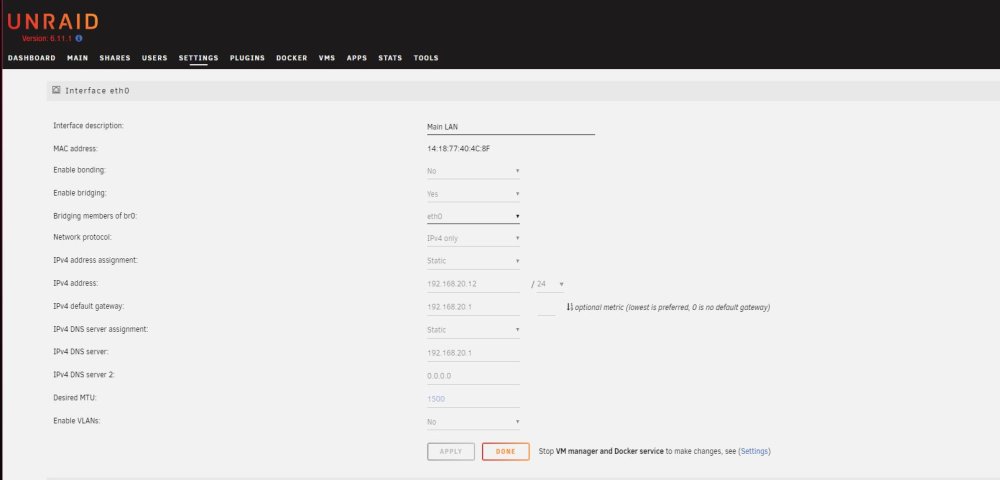Image resolution: width=1000 pixels, height=480 pixels.
Task: Open the Users page
Action: point(154,58)
